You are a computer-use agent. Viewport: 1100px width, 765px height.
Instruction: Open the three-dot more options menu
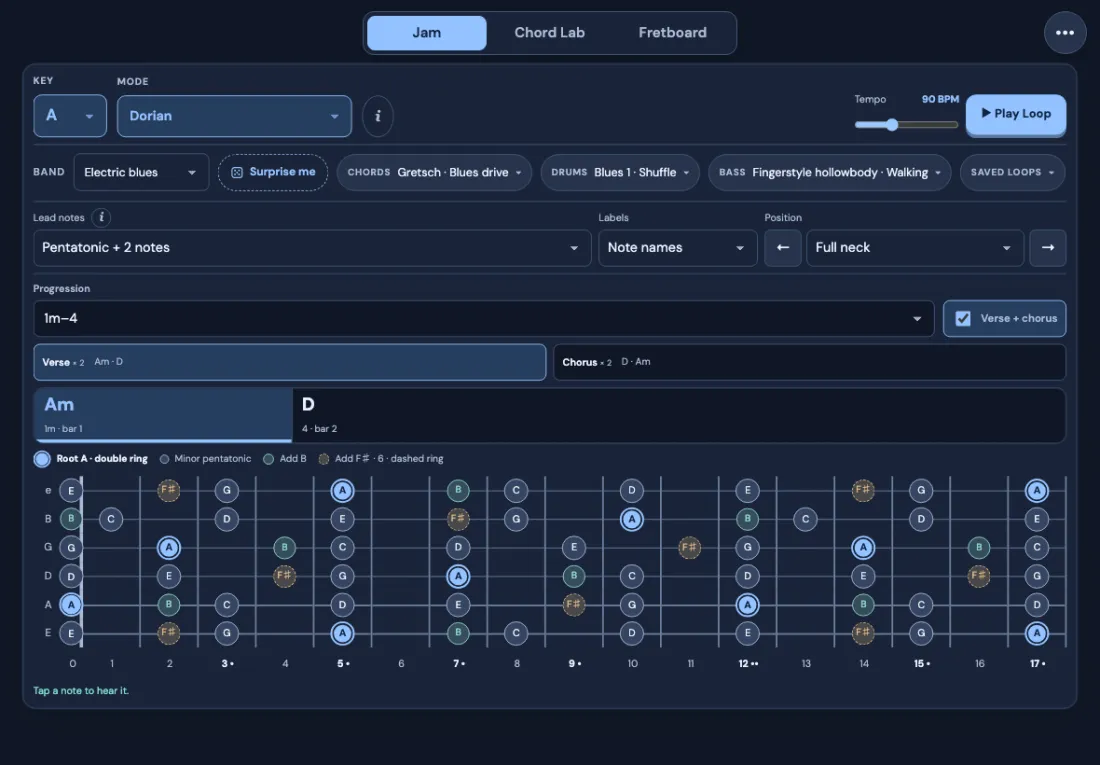click(x=1064, y=32)
